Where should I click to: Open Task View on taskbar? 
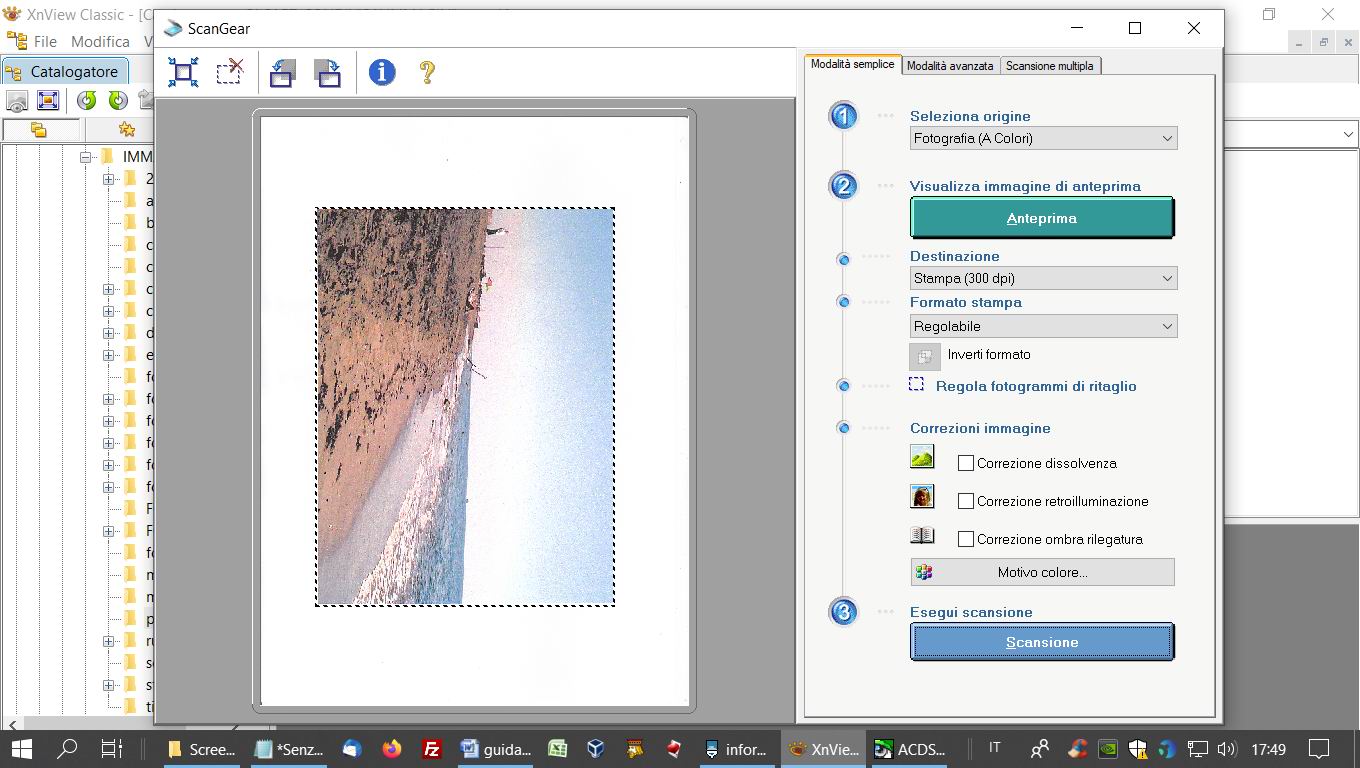click(x=112, y=748)
